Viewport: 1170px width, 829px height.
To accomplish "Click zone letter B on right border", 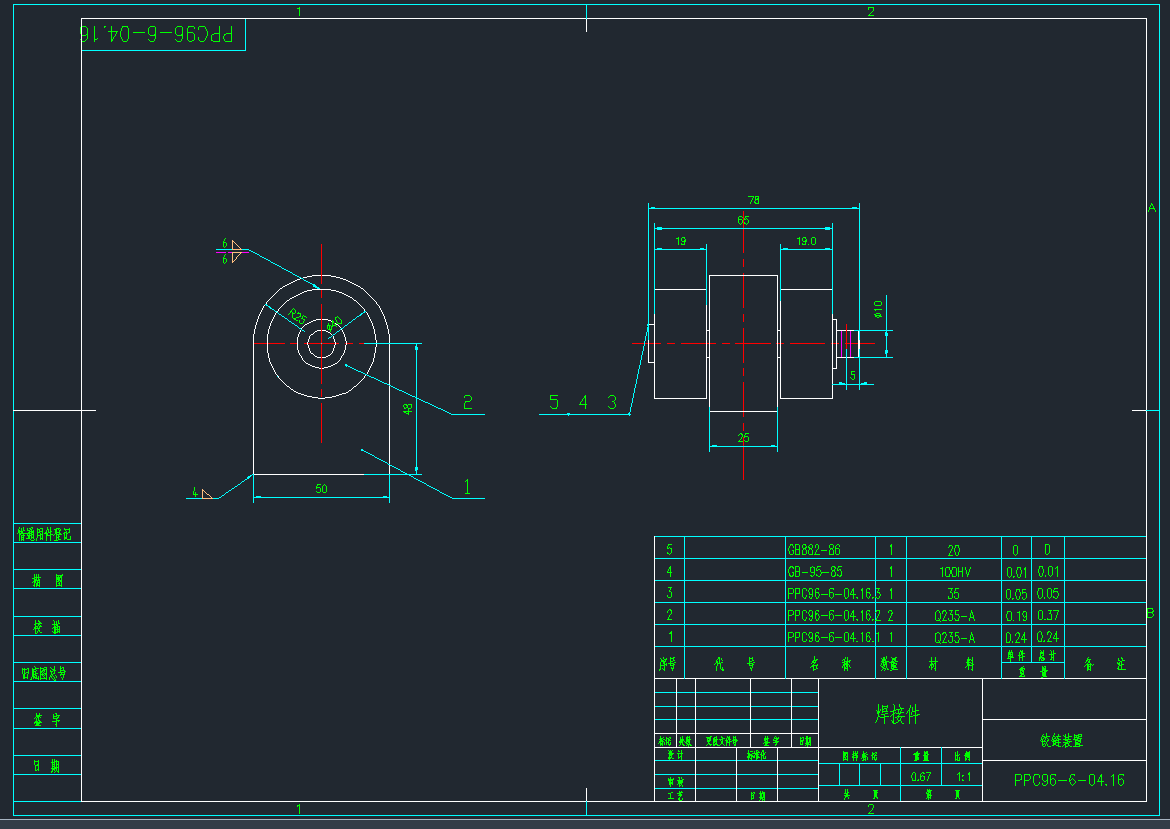I will (1151, 613).
